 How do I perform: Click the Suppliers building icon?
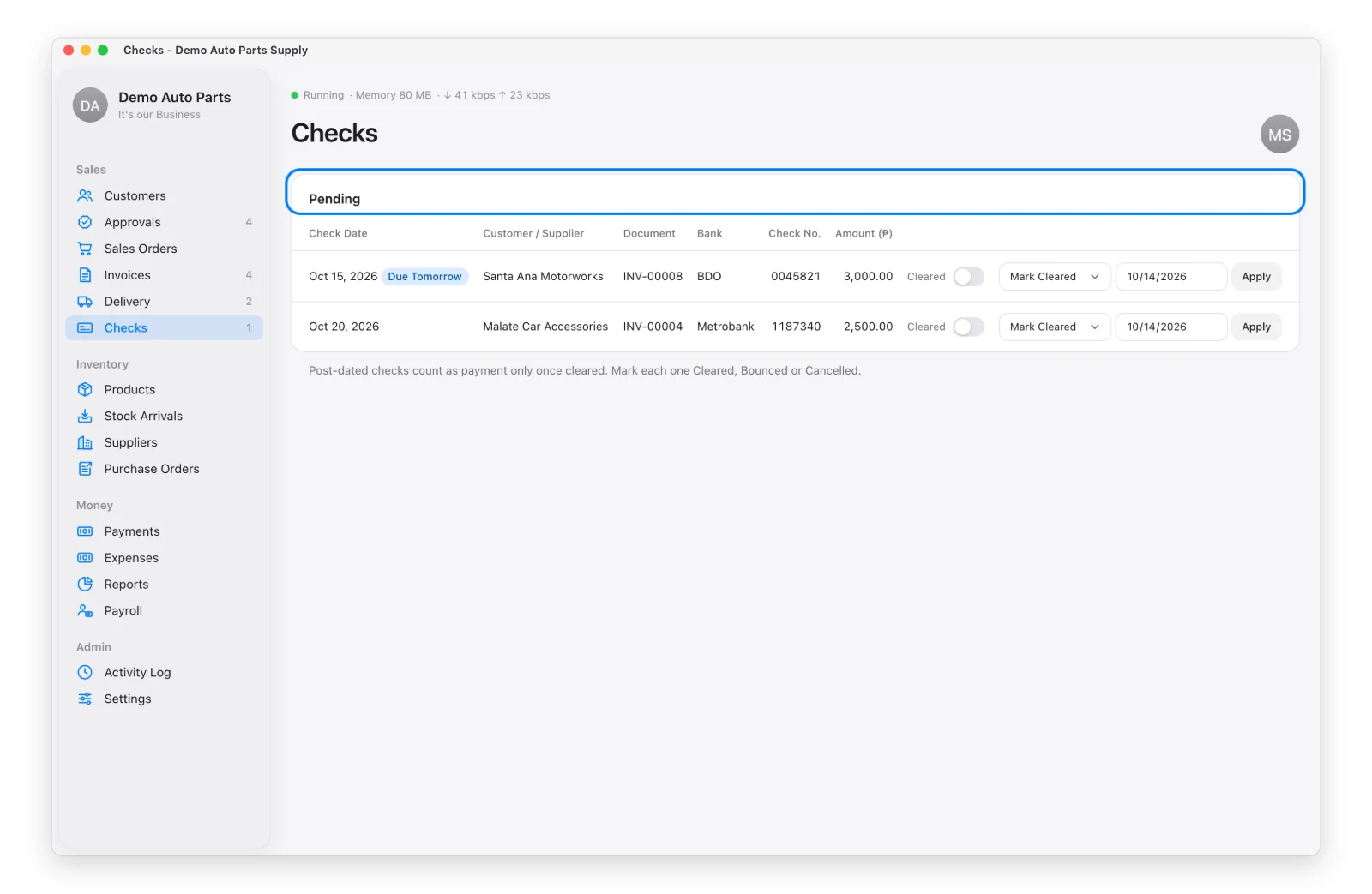pos(85,442)
